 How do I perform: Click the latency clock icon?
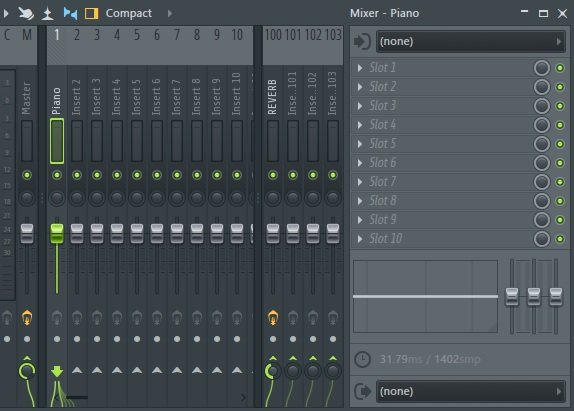[x=362, y=359]
